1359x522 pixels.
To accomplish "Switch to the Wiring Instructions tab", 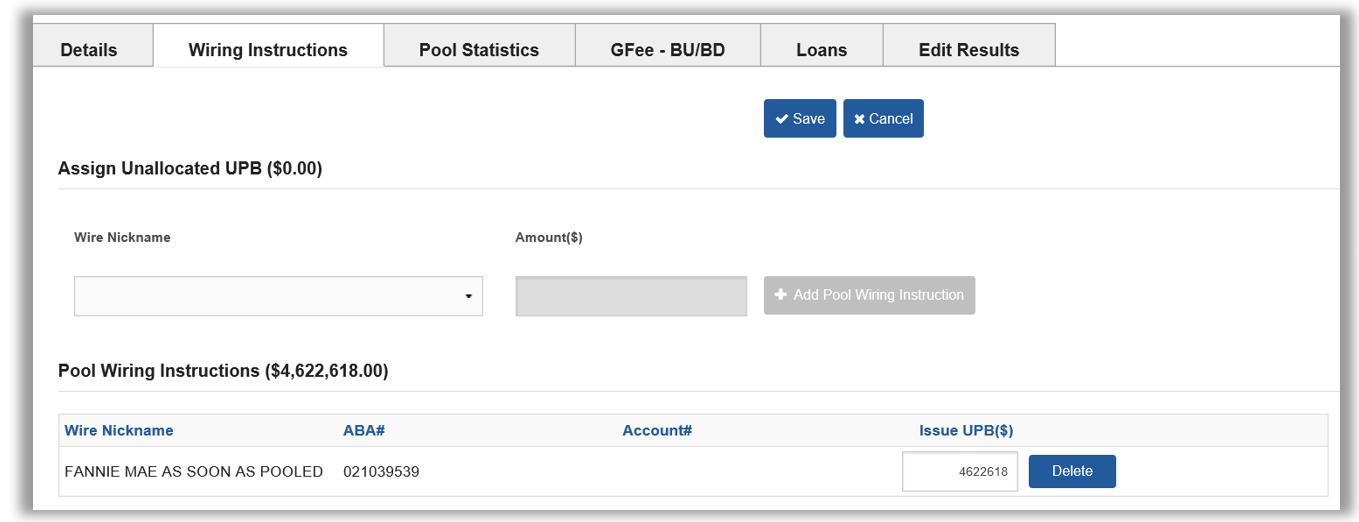I will click(268, 49).
